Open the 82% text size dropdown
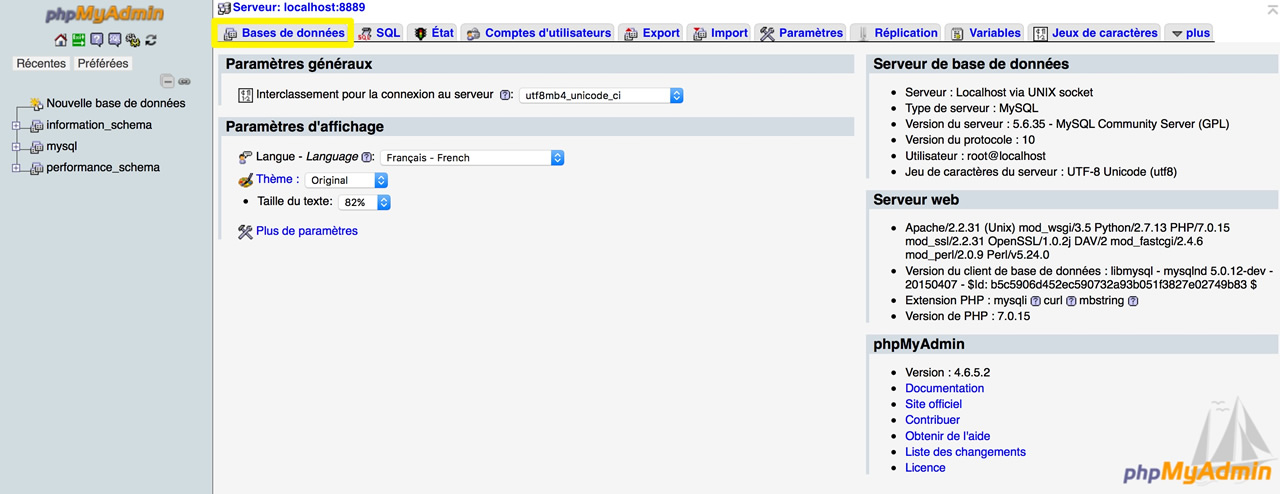This screenshot has width=1280, height=494. [364, 202]
